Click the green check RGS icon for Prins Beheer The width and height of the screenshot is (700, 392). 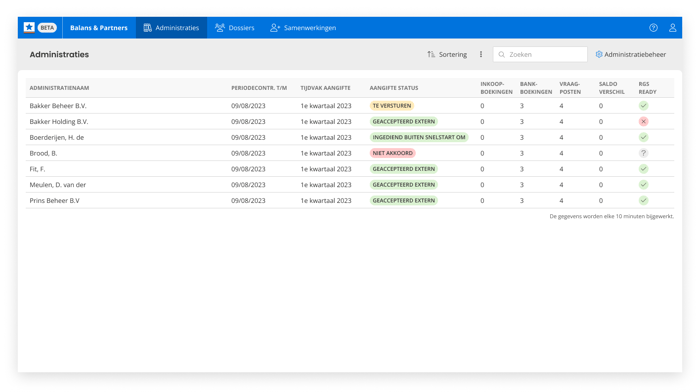coord(643,200)
